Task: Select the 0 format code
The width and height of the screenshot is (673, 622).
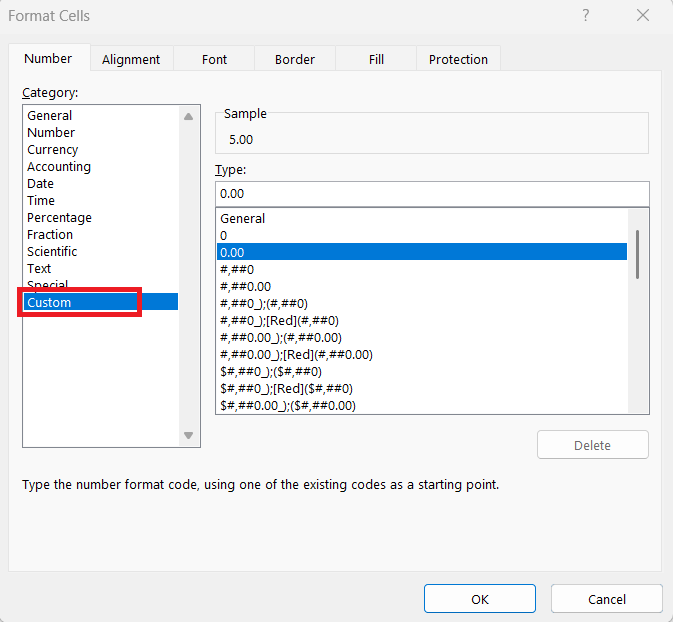Action: (x=422, y=236)
